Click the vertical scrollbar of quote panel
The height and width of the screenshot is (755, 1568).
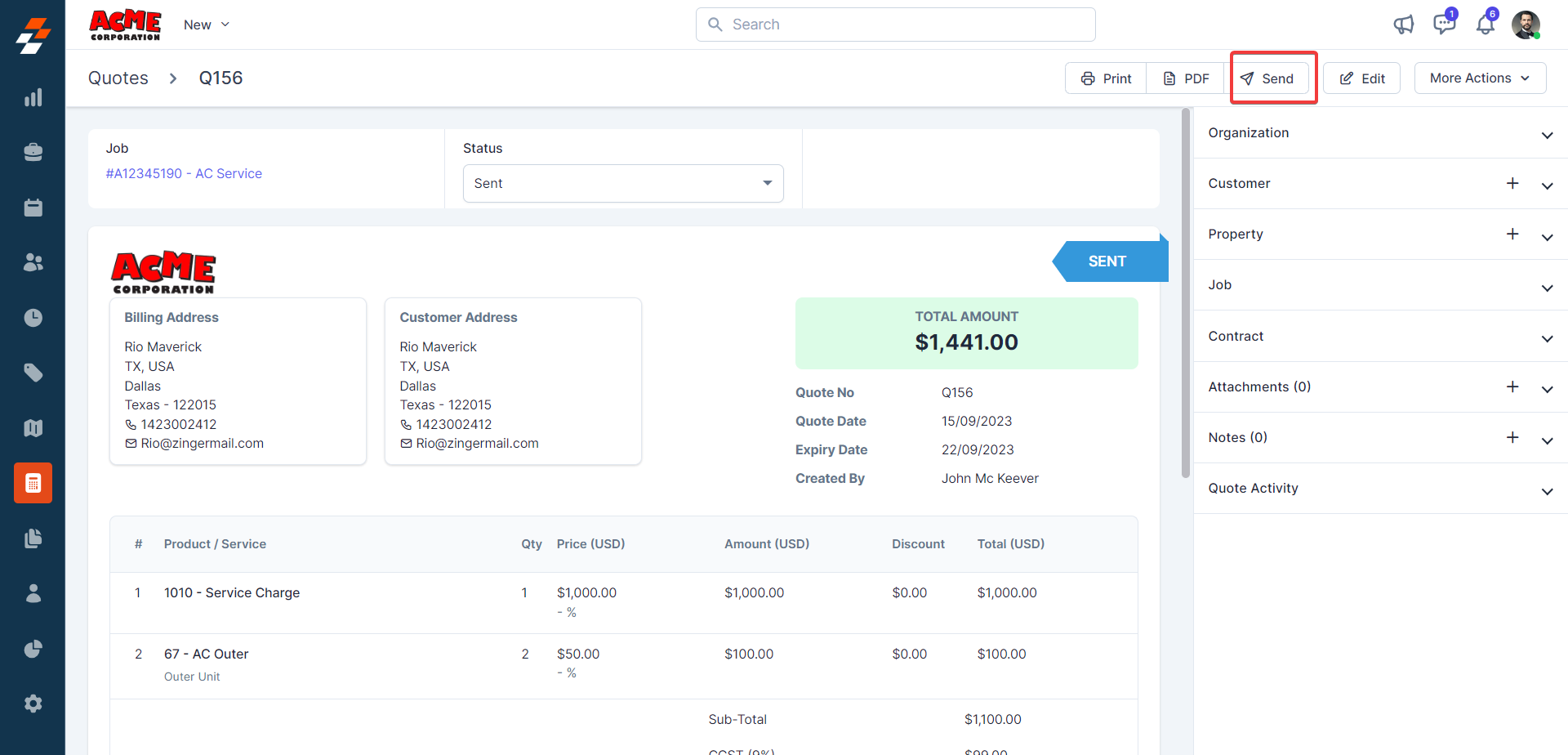pos(1186,294)
